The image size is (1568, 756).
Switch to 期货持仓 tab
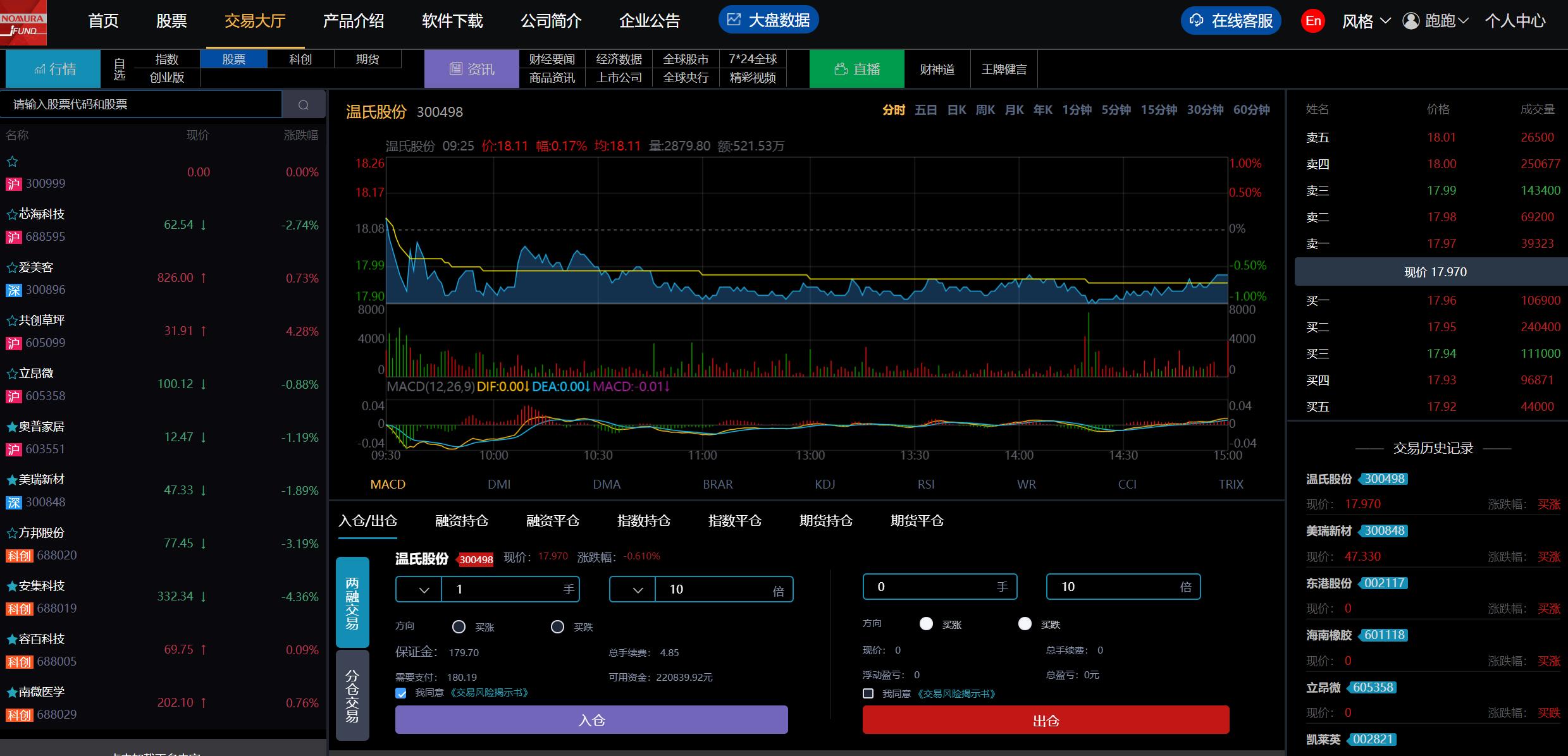826,521
